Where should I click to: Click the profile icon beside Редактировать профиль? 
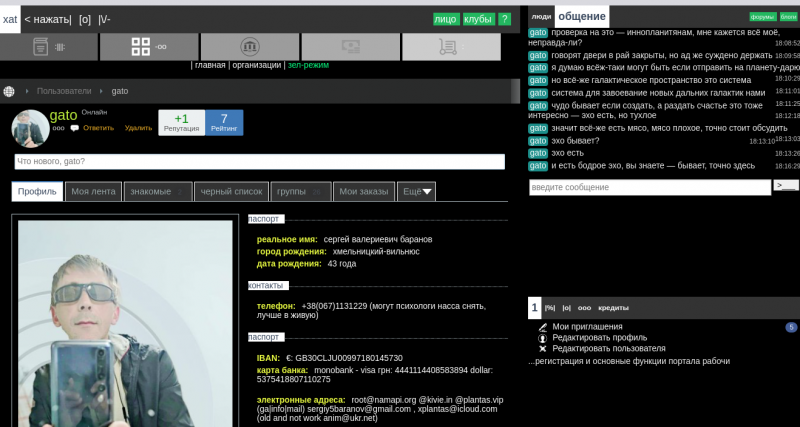[x=543, y=338]
